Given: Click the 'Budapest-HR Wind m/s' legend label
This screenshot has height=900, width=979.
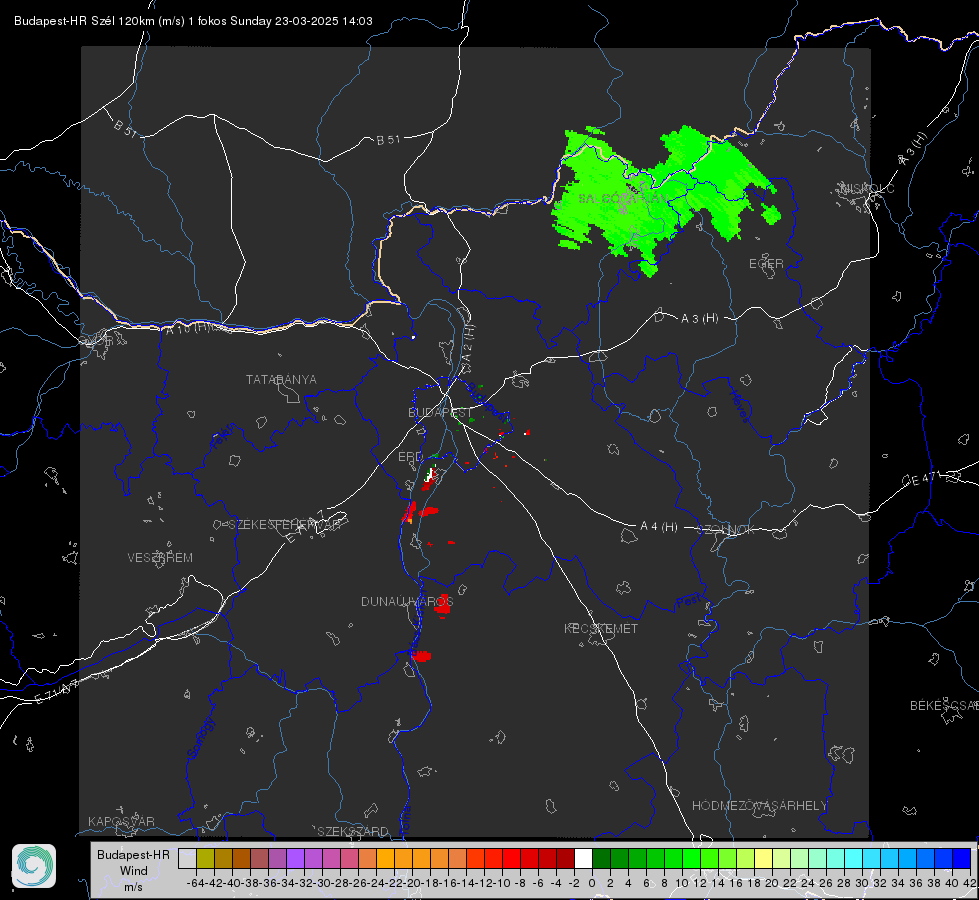Looking at the screenshot, I should point(133,870).
